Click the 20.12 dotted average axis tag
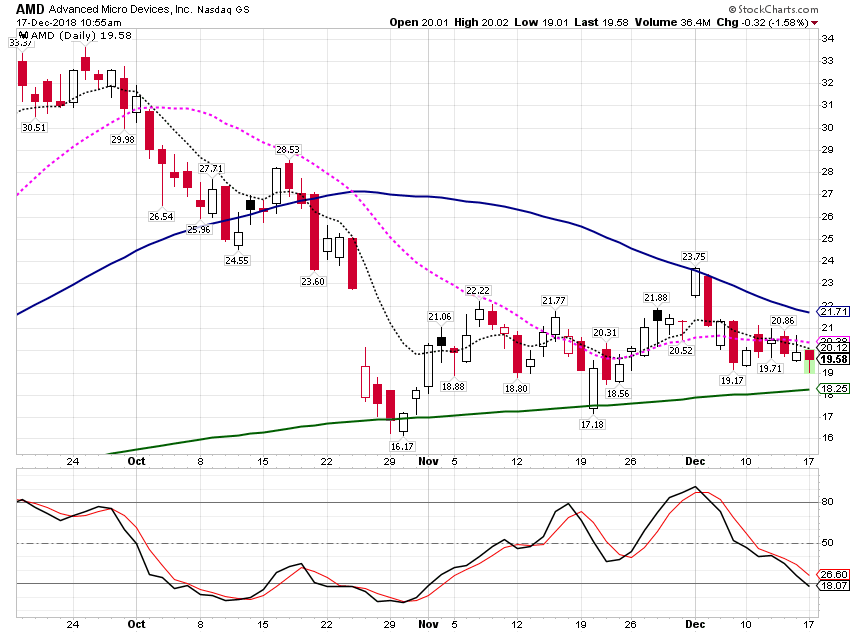 (x=833, y=348)
